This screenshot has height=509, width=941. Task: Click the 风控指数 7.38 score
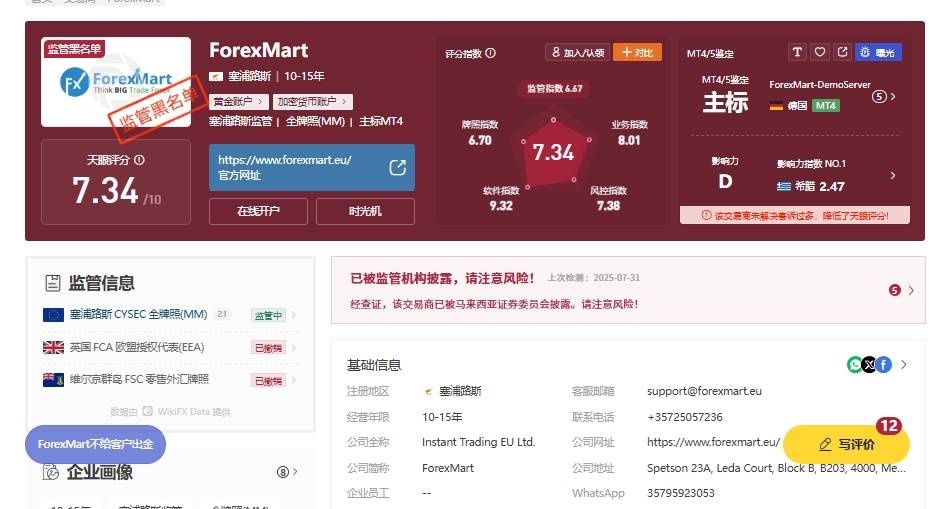[x=608, y=199]
